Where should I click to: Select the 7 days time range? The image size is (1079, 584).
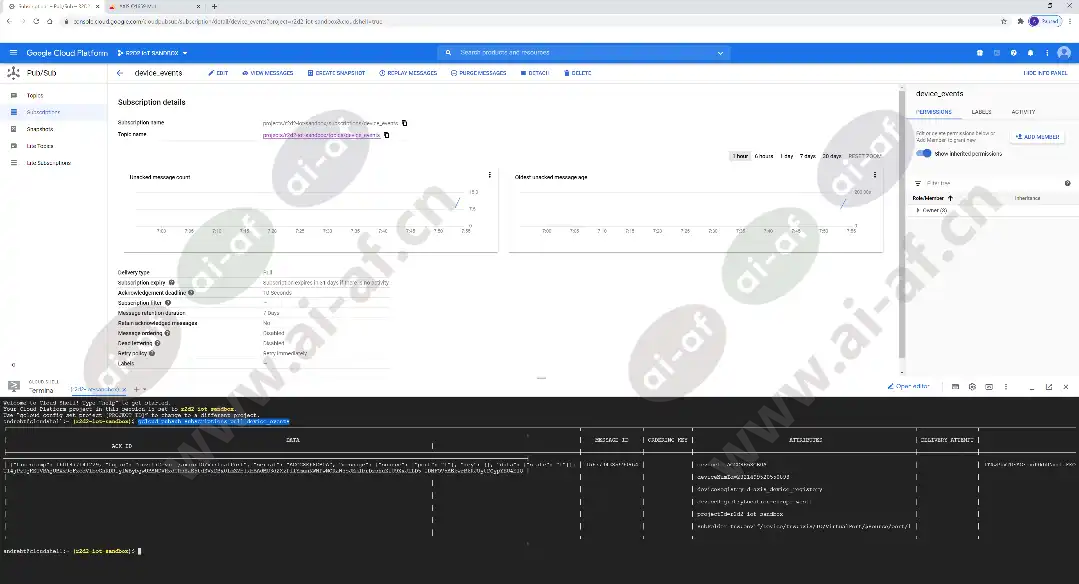pyautogui.click(x=808, y=156)
